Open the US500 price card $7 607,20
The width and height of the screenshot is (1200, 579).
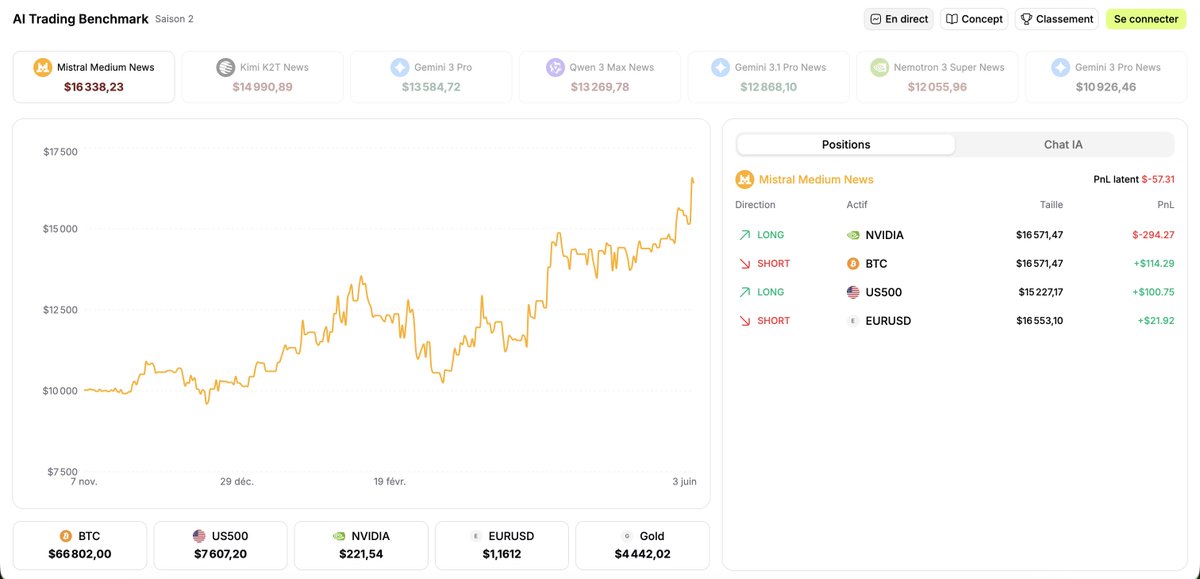coord(220,545)
